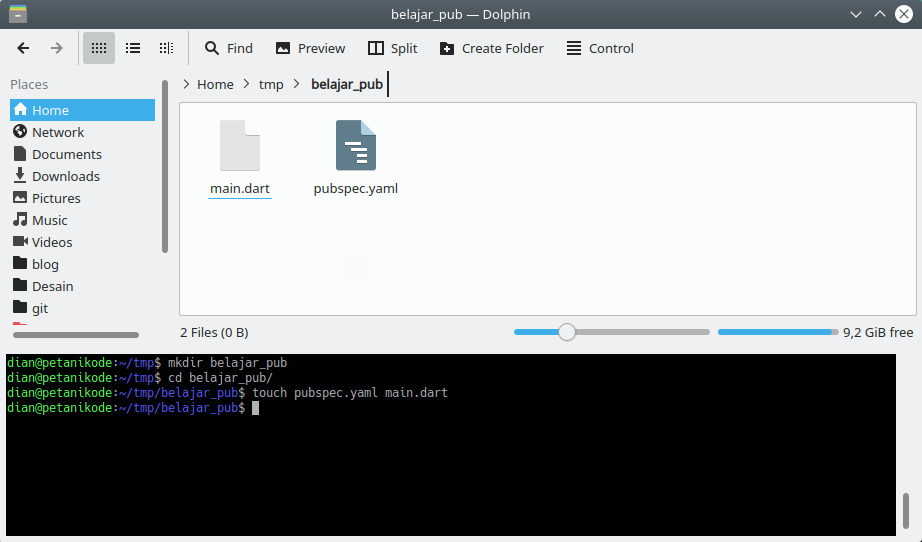The width and height of the screenshot is (922, 542).
Task: Open the Find search tool
Action: point(229,48)
